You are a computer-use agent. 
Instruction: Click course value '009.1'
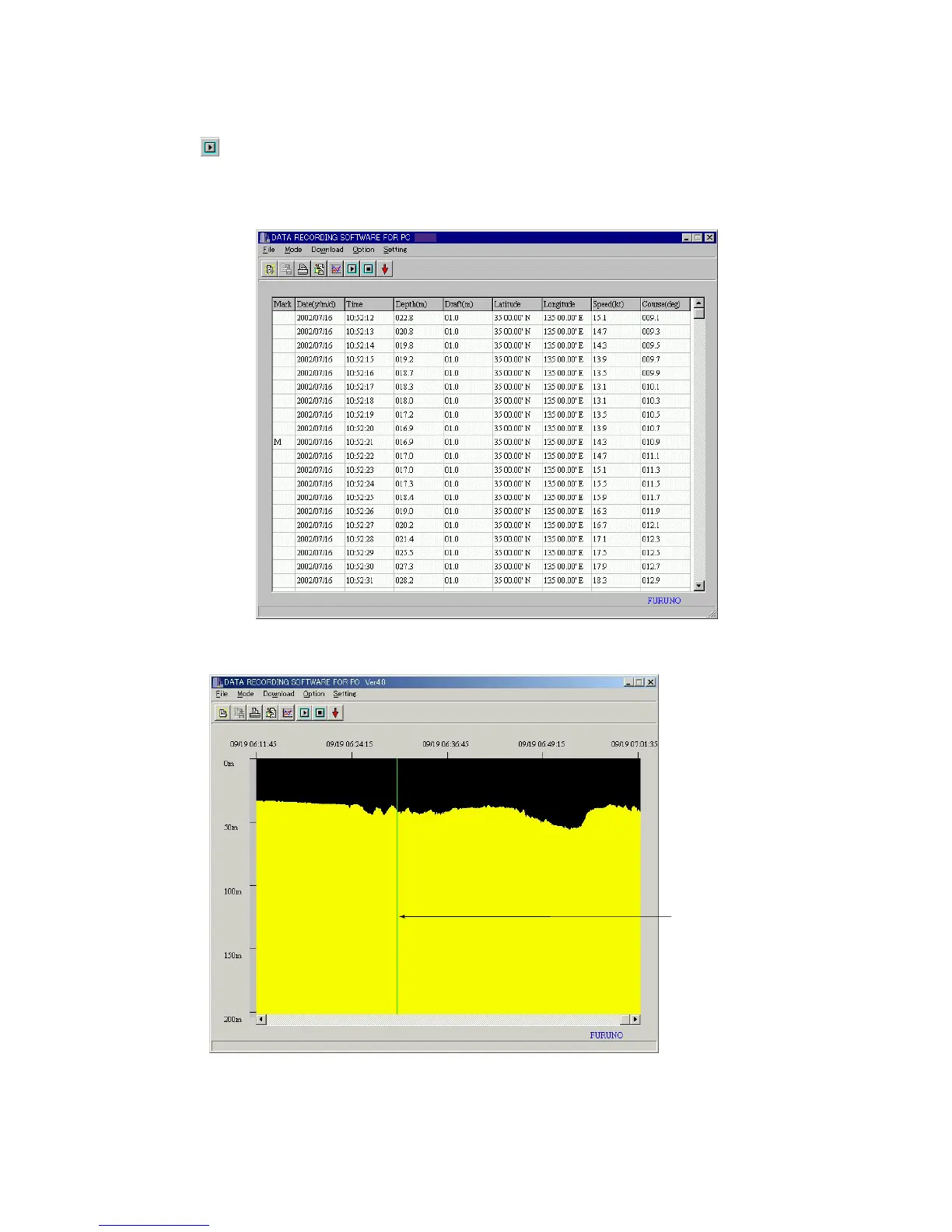(x=665, y=317)
